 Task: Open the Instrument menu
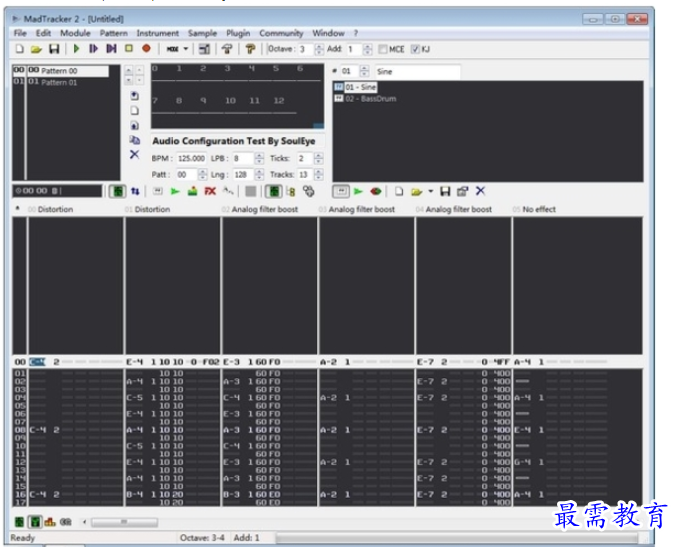[157, 33]
